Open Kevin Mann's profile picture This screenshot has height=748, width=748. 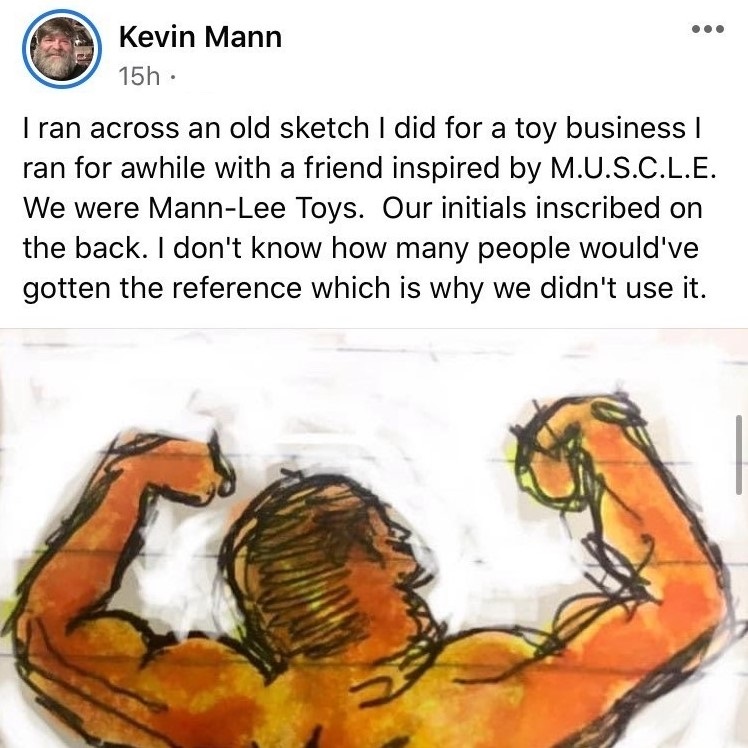tap(62, 49)
